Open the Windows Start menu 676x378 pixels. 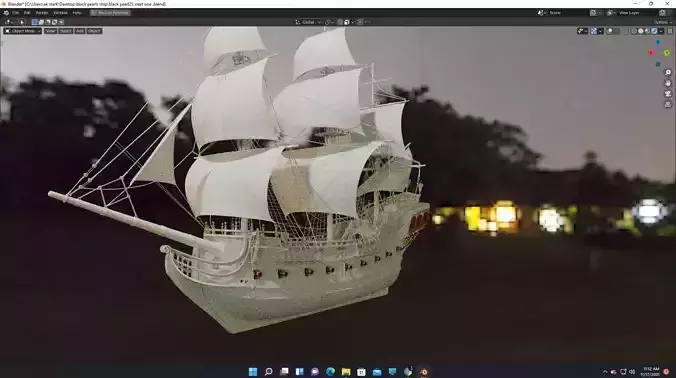[x=253, y=371]
